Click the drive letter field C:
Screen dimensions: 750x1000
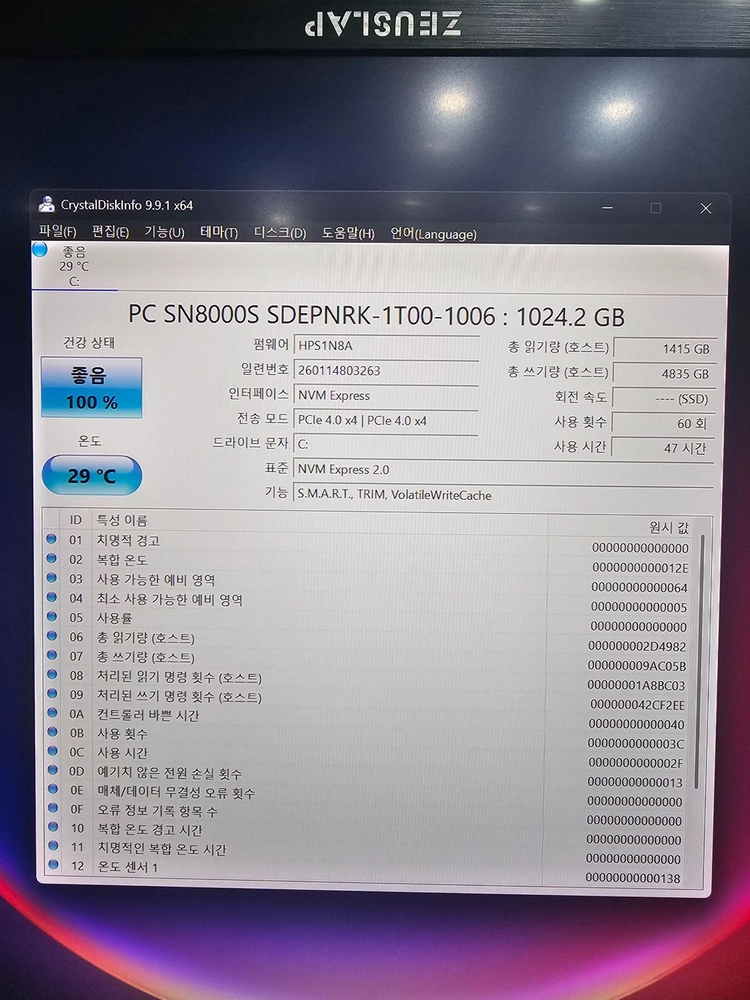tap(386, 445)
